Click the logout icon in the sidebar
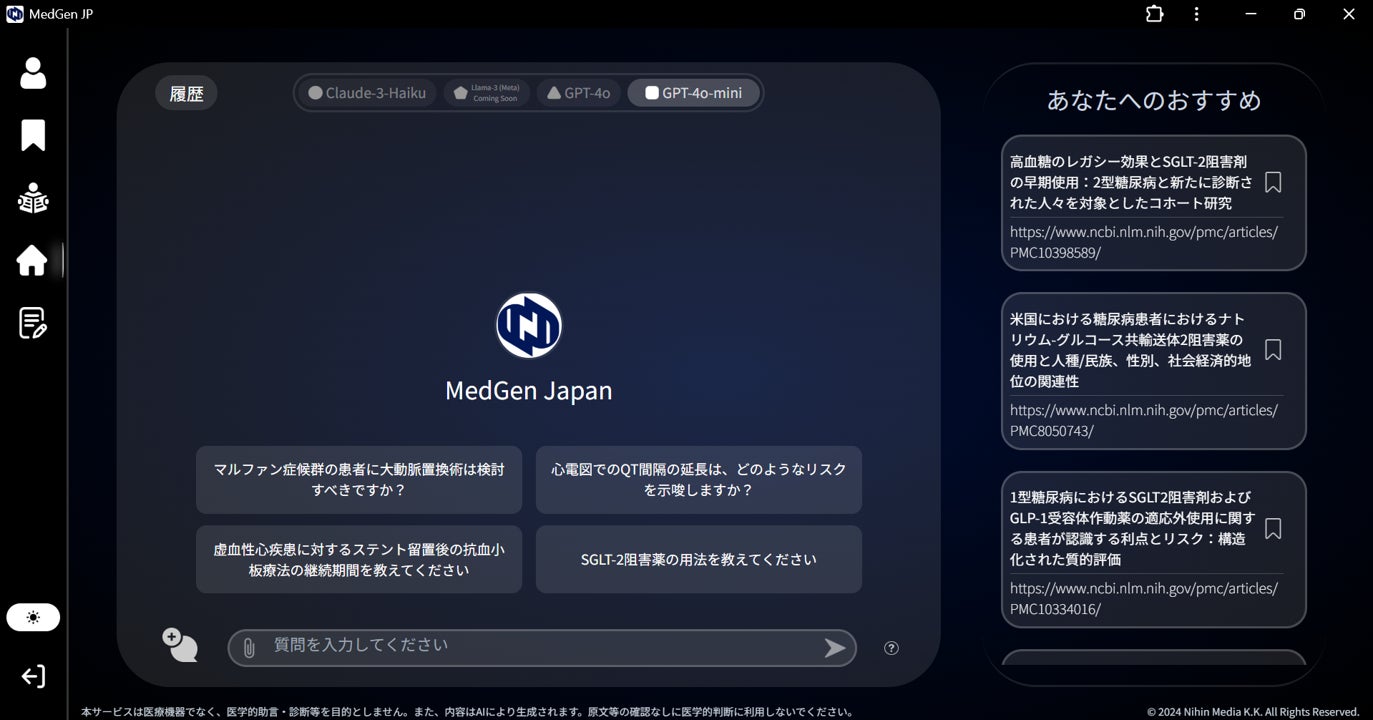 pyautogui.click(x=33, y=677)
